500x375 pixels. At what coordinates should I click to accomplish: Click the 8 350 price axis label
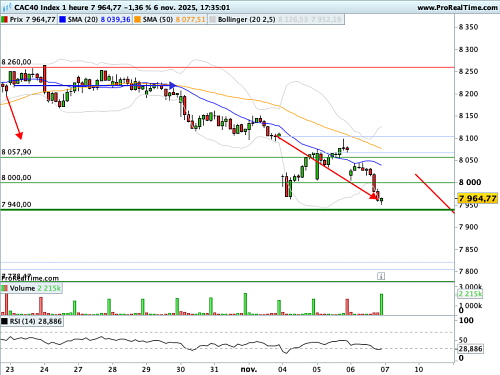click(468, 27)
